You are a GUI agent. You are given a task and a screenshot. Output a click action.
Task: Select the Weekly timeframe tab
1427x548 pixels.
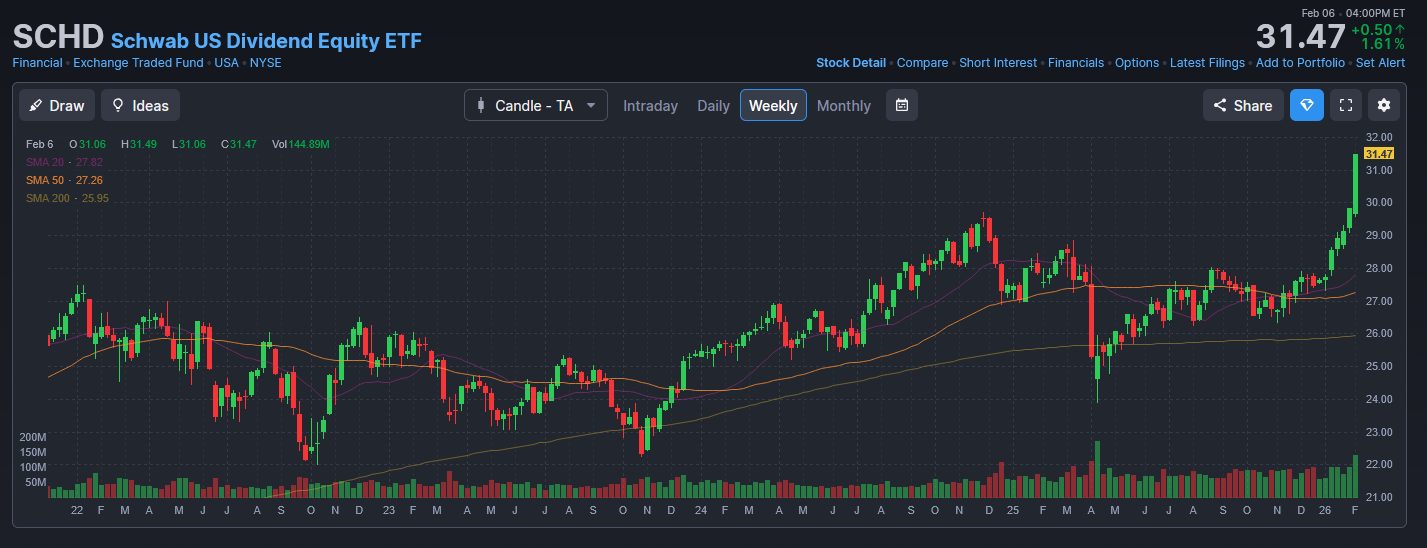click(773, 105)
